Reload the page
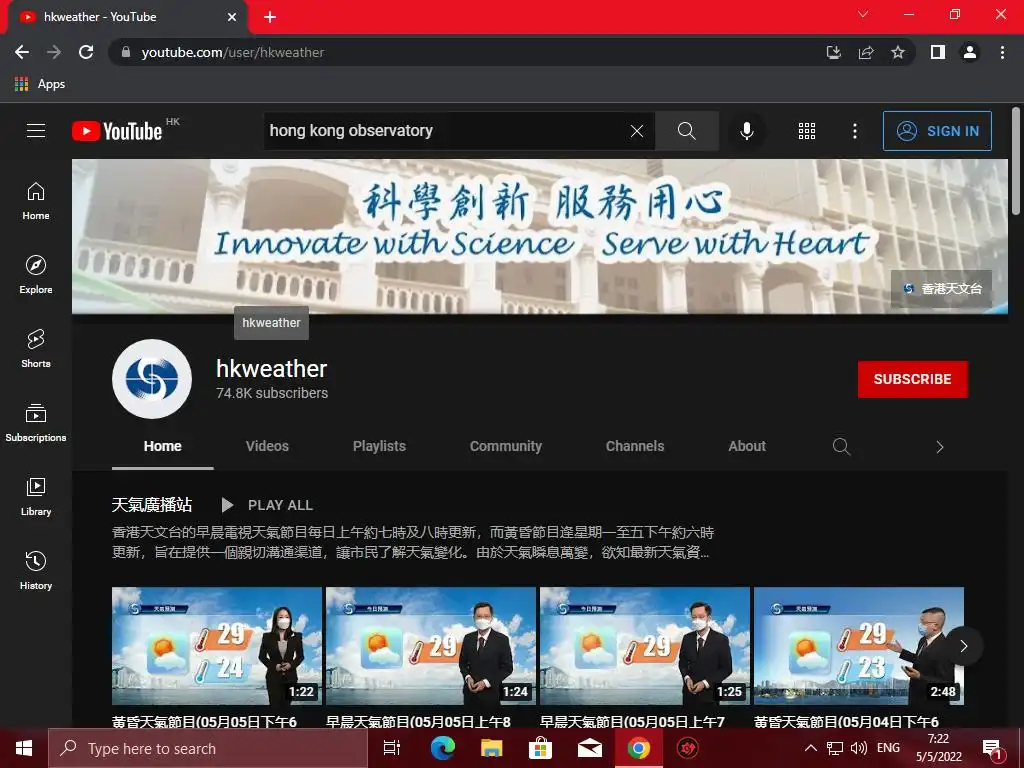This screenshot has width=1024, height=768. [86, 52]
